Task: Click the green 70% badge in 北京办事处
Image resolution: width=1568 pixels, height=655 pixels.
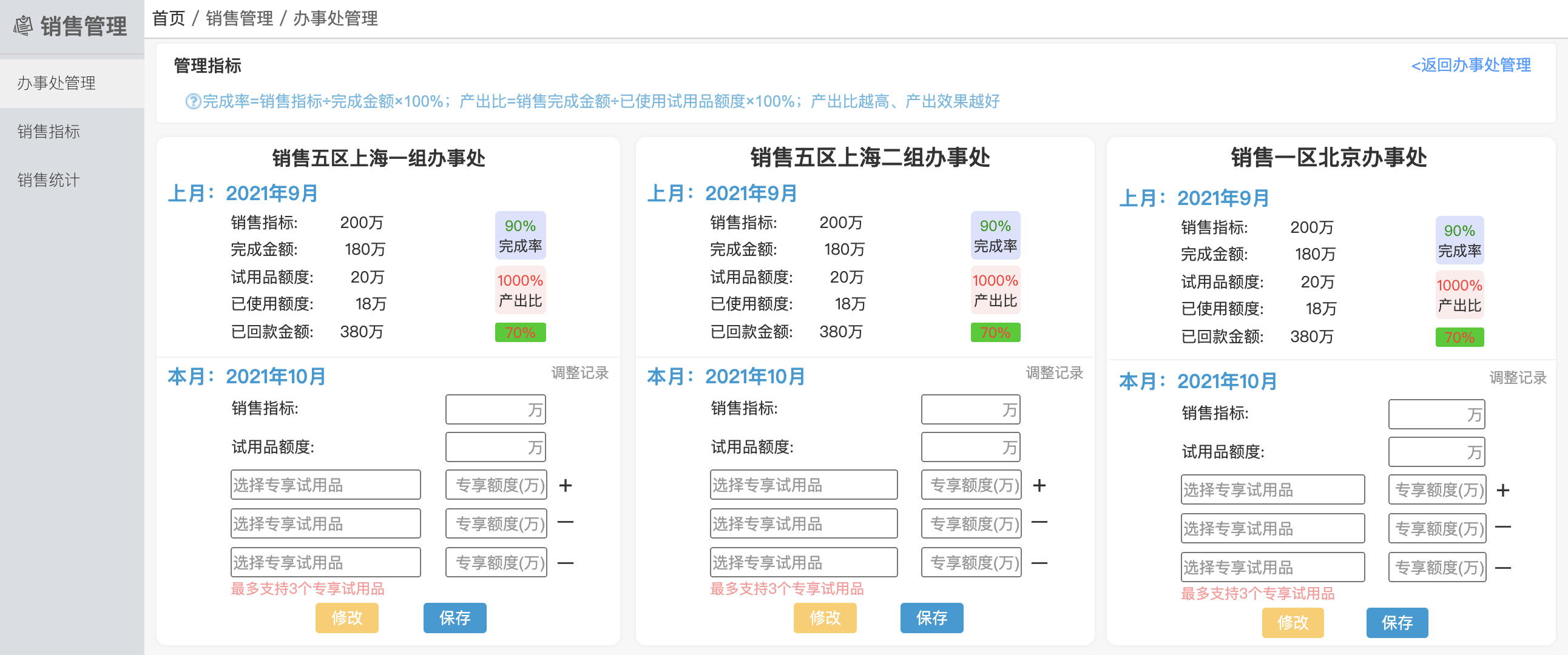Action: coord(1459,338)
